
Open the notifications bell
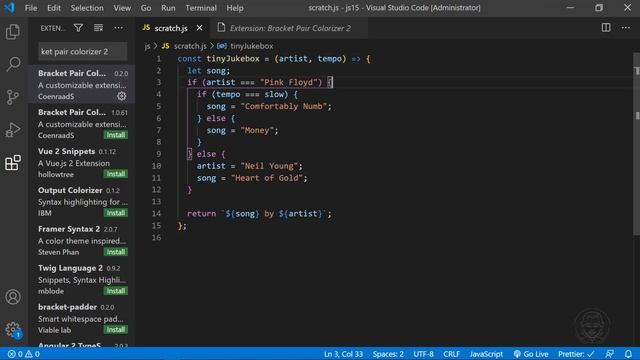(x=628, y=354)
